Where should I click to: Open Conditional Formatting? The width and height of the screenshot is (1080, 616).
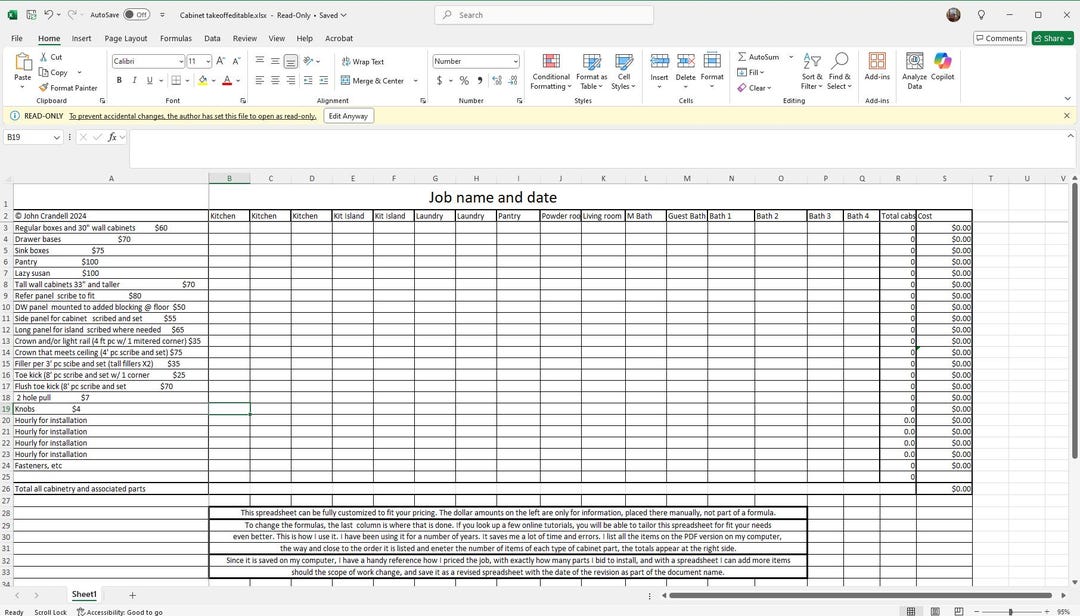551,72
